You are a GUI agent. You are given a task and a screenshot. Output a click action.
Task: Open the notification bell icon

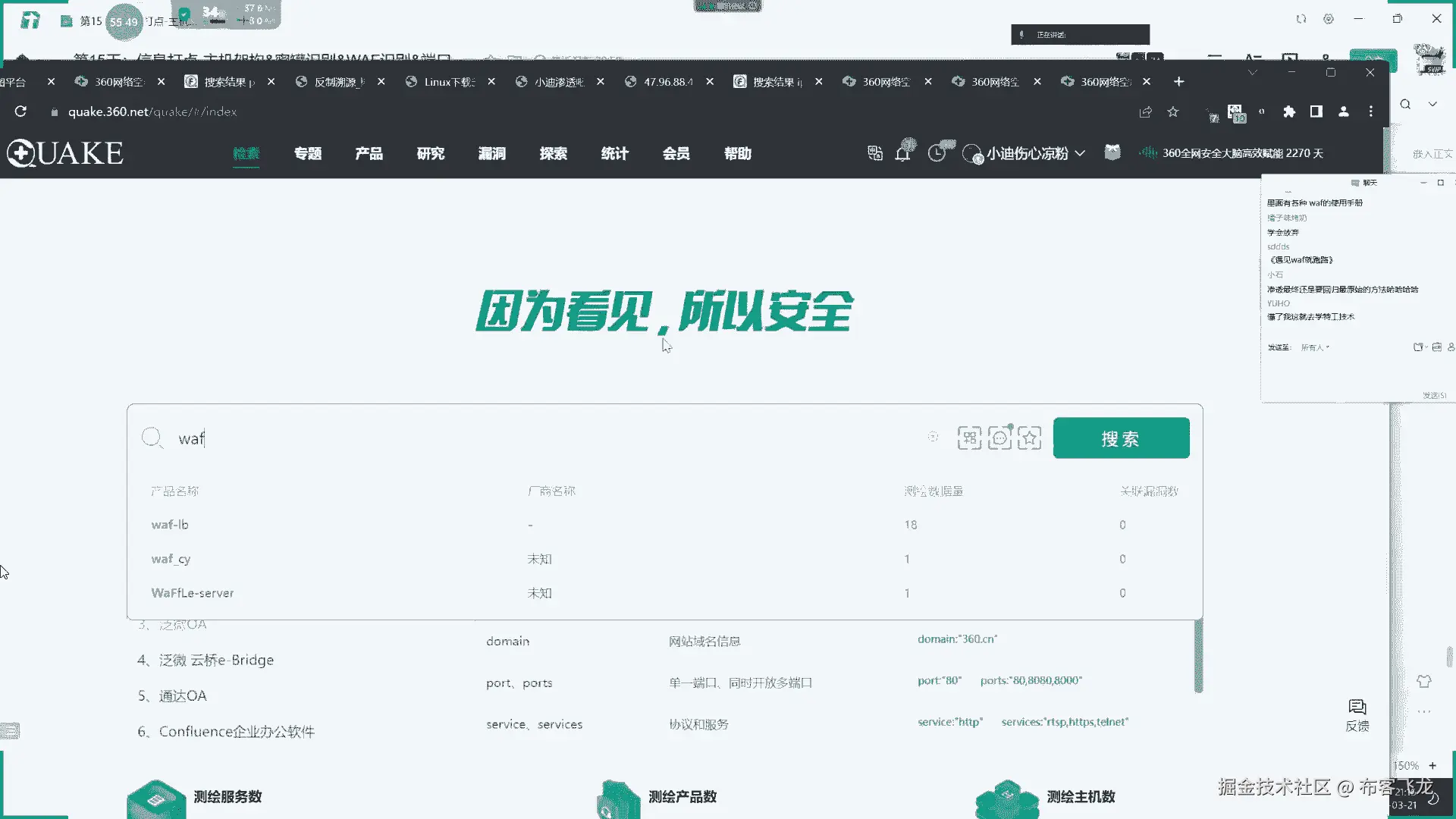903,153
